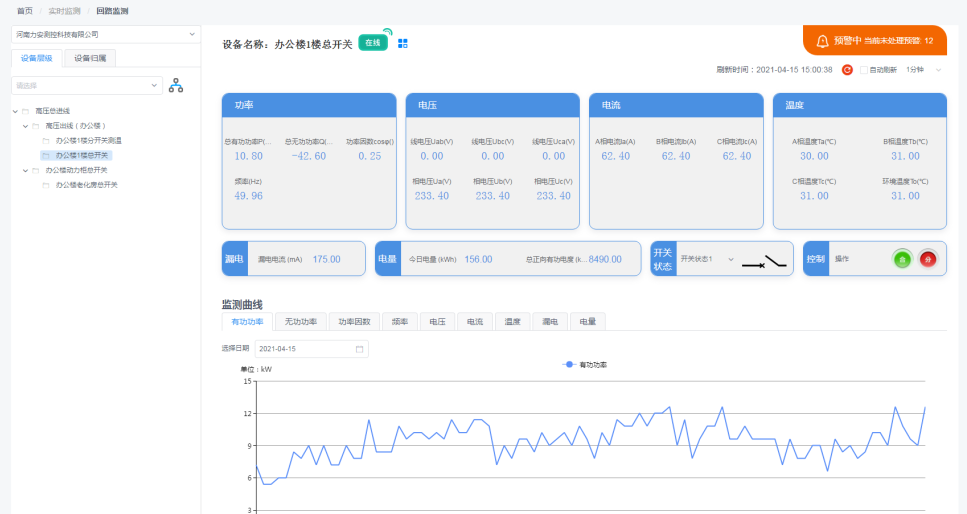Enable the 自动刷新 checkbox
Screen dimensions: 967x514
tap(863, 70)
